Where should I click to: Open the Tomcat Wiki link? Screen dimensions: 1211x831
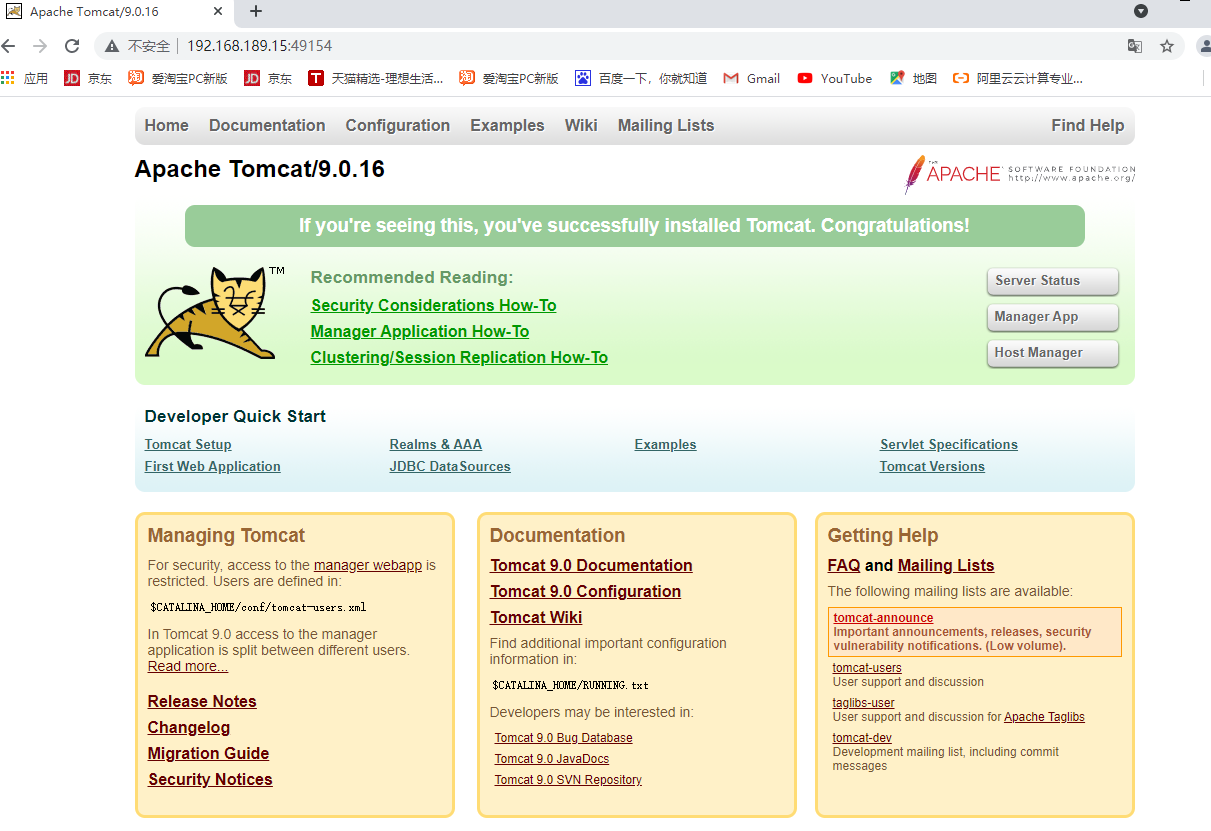[x=536, y=617]
